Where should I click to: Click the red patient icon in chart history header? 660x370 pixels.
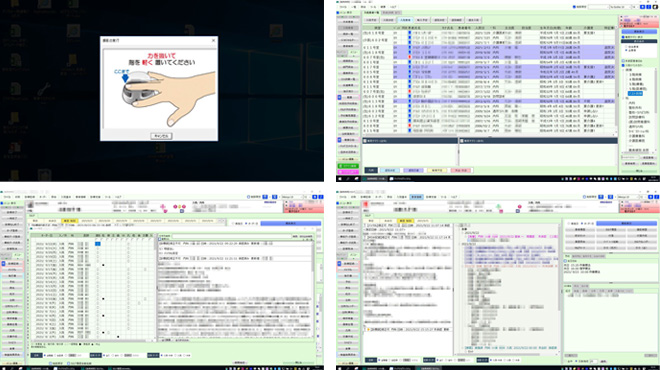point(366,204)
